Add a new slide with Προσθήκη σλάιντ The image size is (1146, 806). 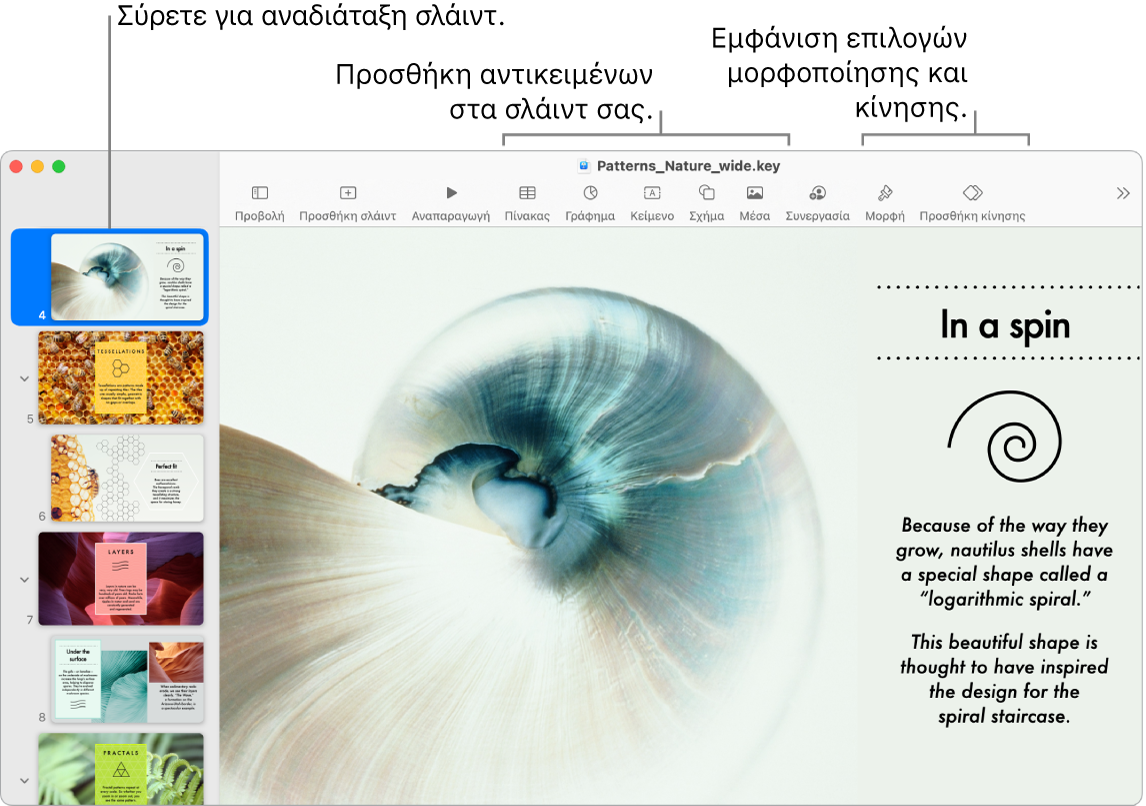click(347, 192)
